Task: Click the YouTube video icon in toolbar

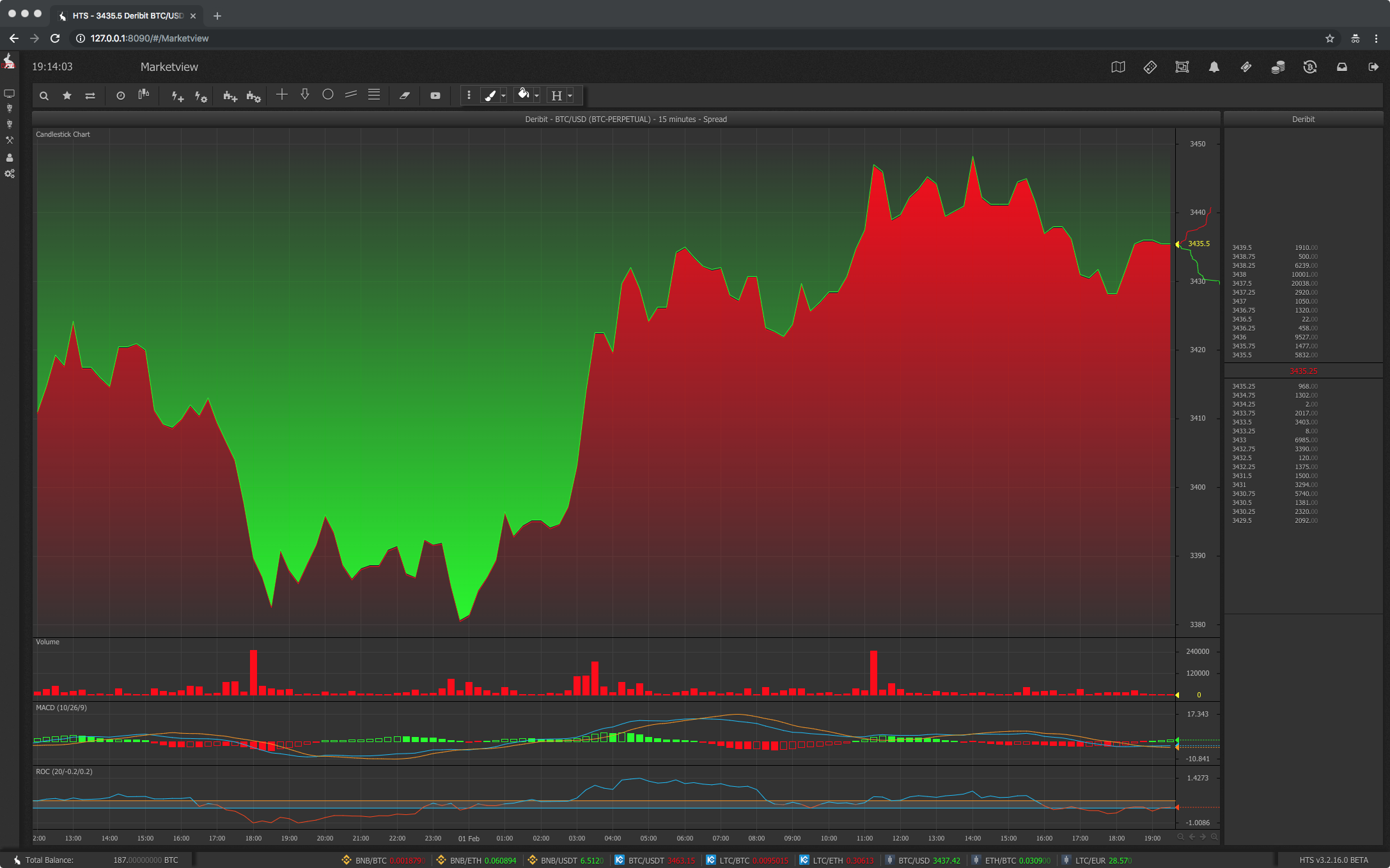Action: tap(435, 96)
